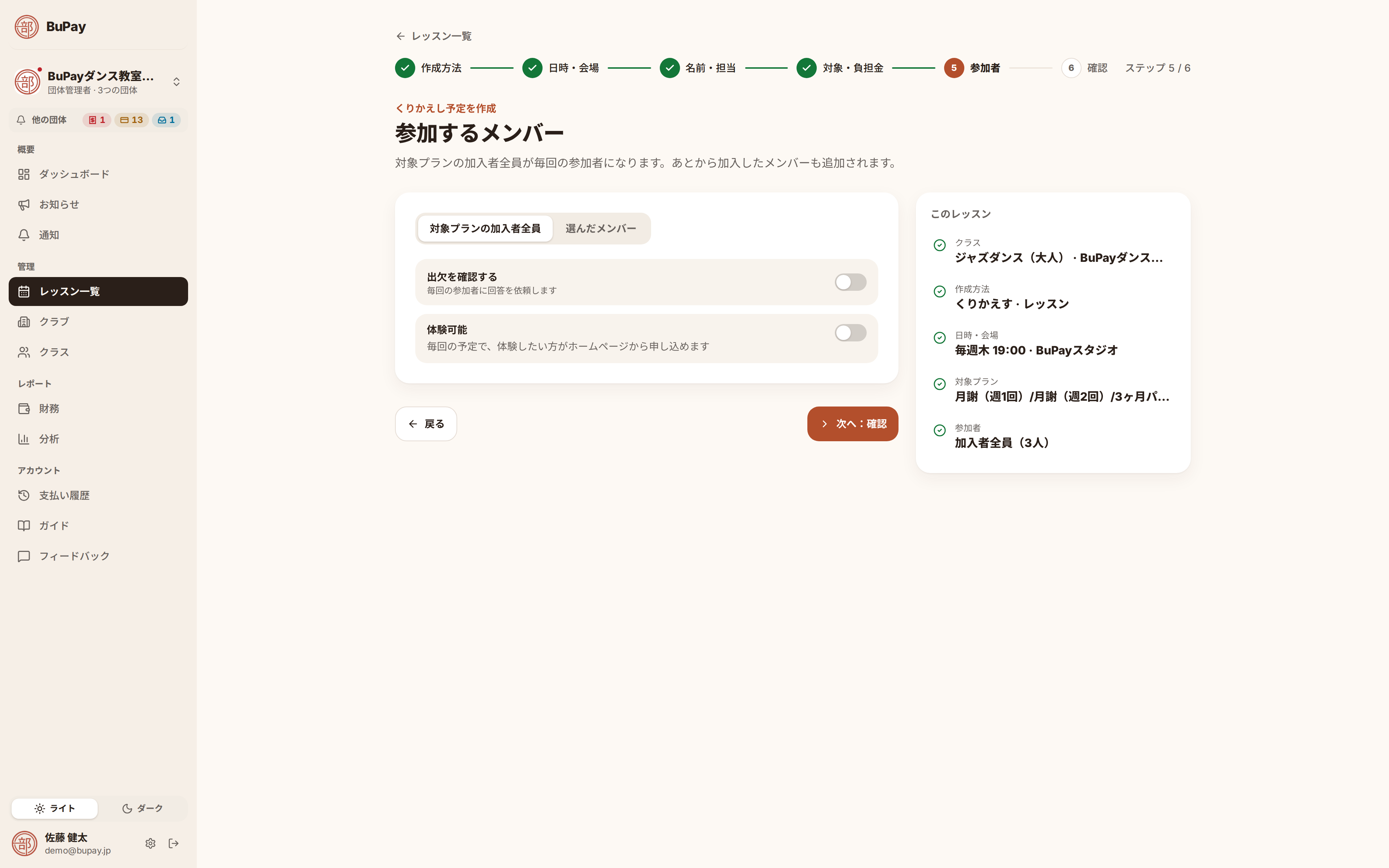The image size is (1389, 868).
Task: Select the 選んだメンバー tab
Action: coord(601,229)
